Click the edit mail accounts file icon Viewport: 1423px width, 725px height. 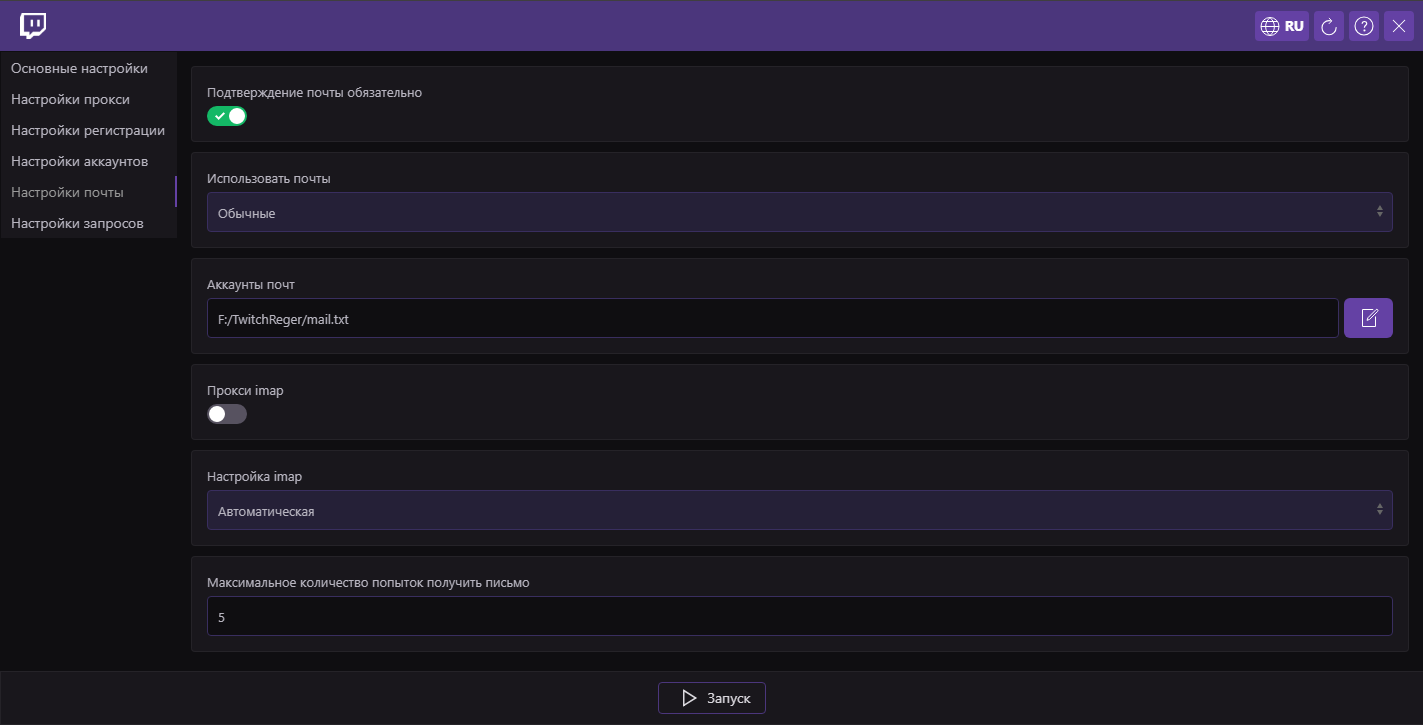click(1368, 318)
